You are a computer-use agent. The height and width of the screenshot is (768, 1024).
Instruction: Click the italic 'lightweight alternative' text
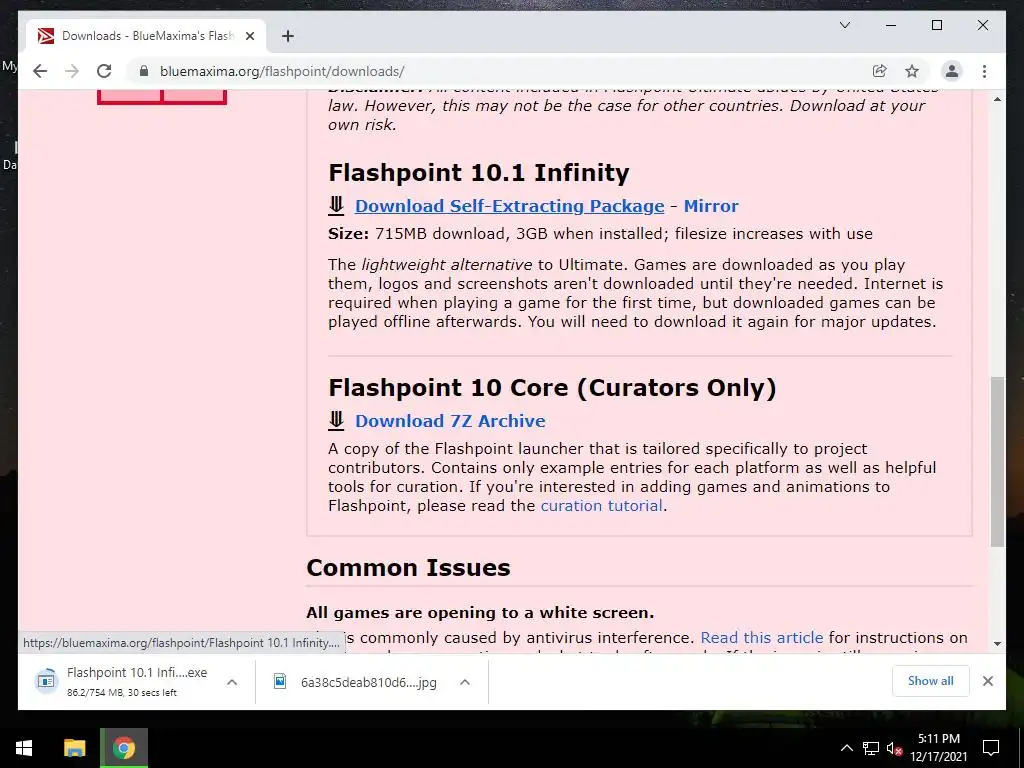pyautogui.click(x=447, y=264)
